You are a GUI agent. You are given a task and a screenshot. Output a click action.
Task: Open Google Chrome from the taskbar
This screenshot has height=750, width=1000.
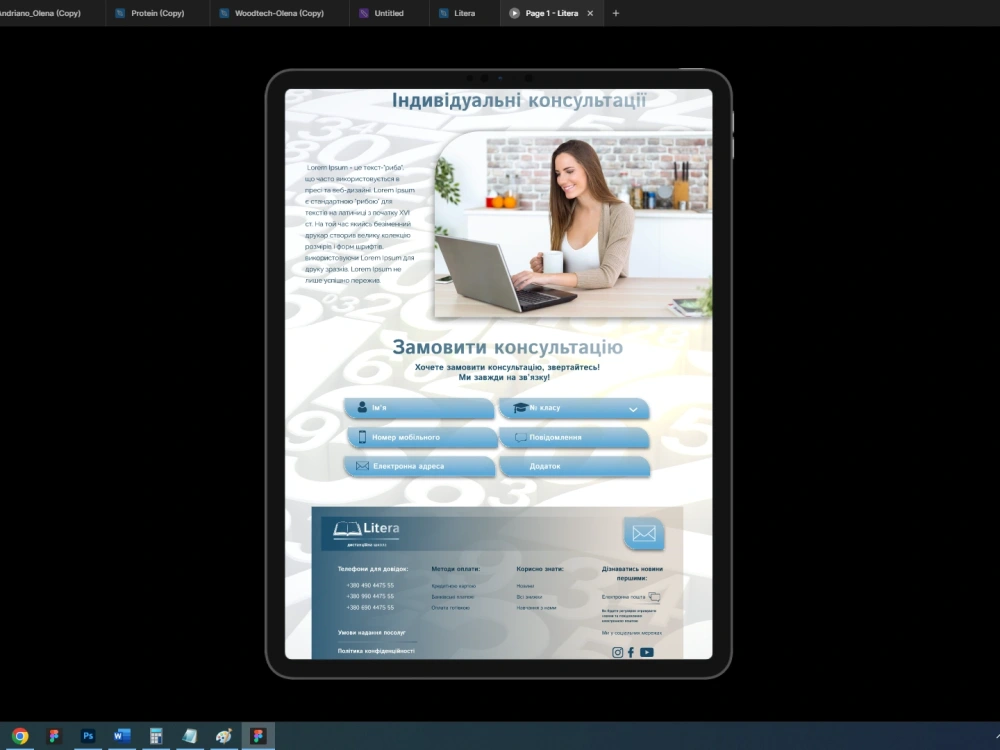(20, 736)
